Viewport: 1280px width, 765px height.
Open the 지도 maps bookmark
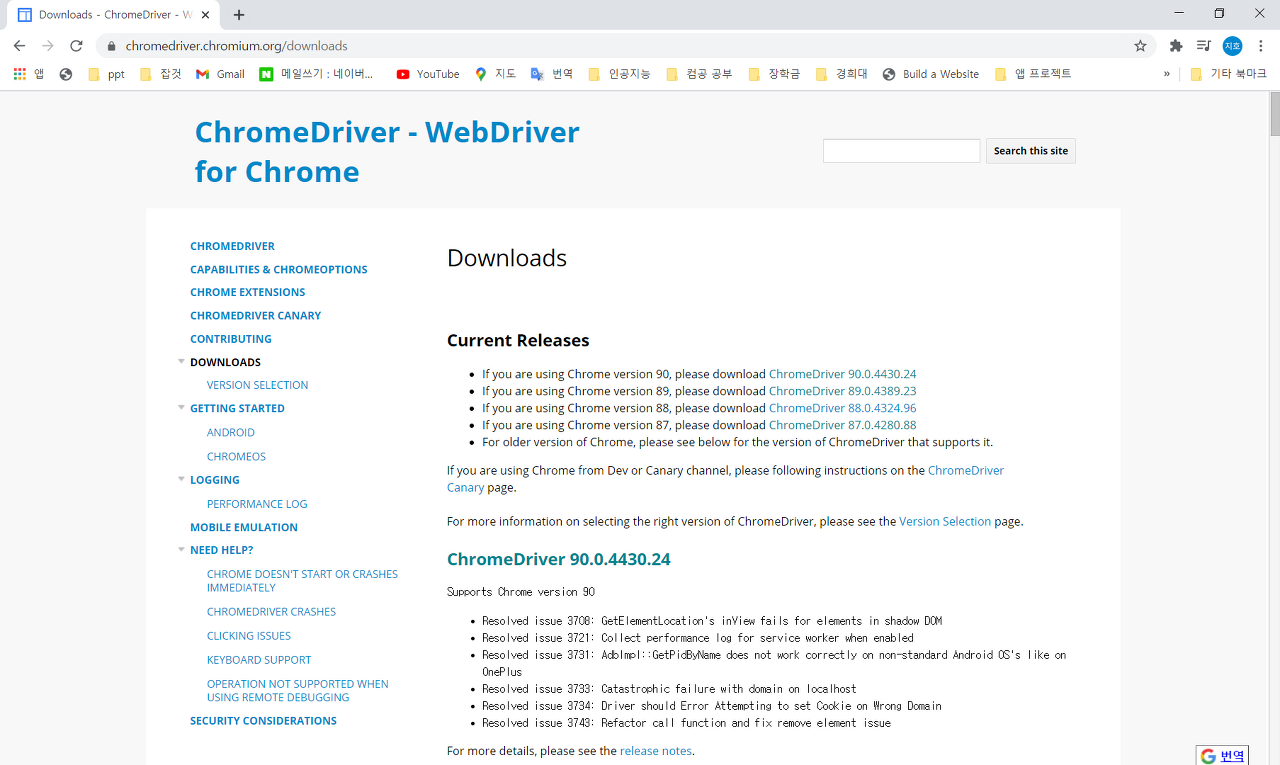coord(495,74)
